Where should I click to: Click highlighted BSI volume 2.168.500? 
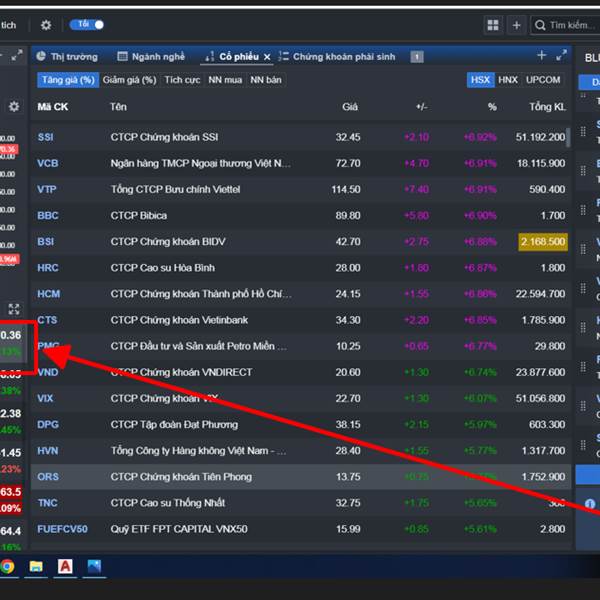543,242
